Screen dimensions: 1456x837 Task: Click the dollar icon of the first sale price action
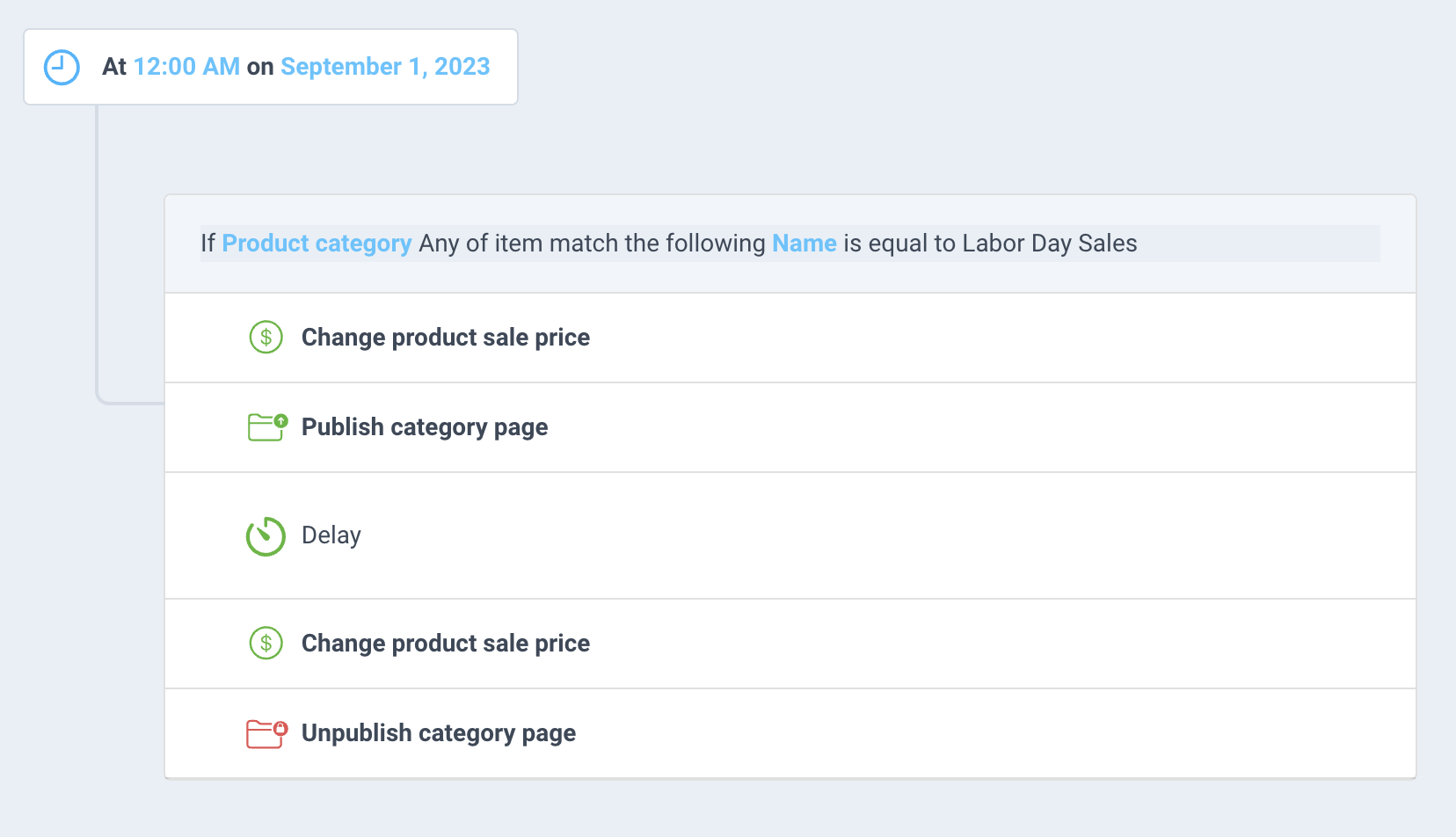[266, 338]
